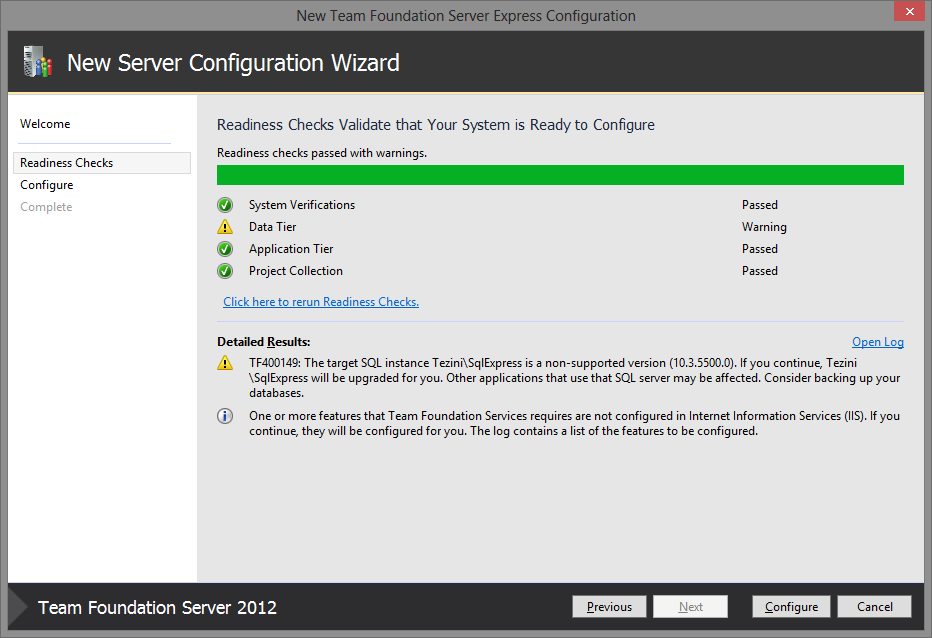Open Log via the link on the right

point(877,341)
